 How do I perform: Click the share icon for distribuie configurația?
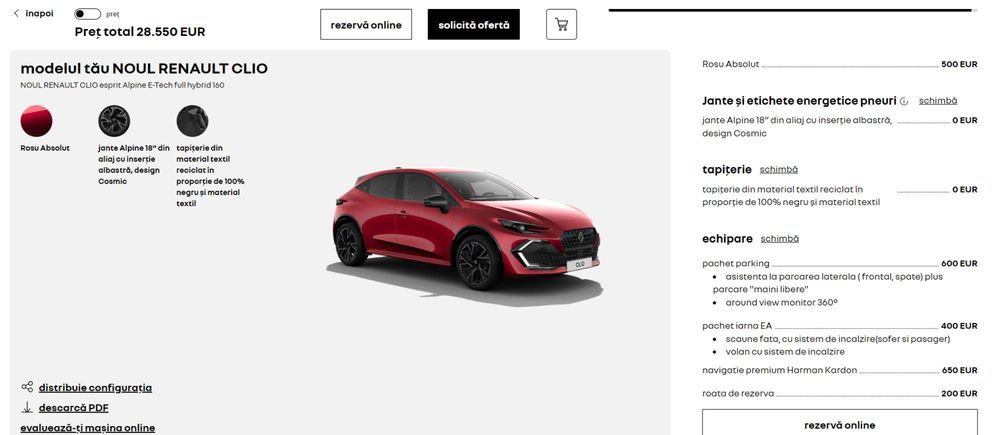point(27,387)
